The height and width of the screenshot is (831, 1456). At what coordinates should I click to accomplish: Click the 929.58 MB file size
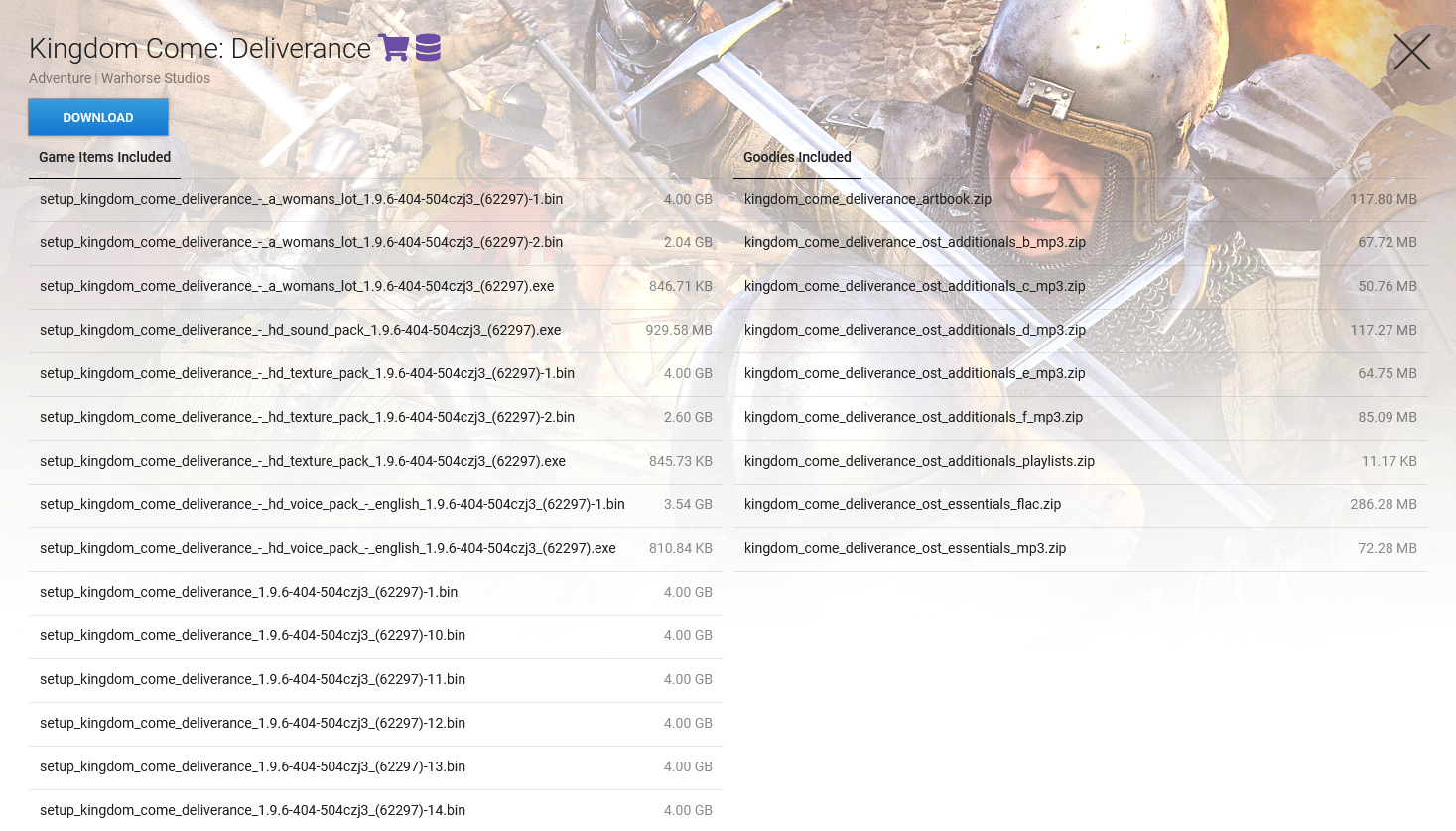coord(679,330)
